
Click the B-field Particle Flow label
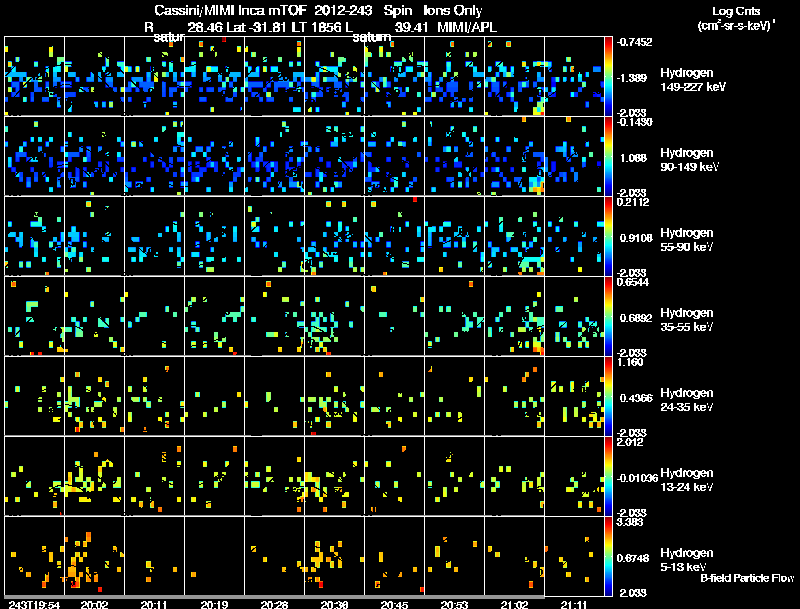point(747,578)
